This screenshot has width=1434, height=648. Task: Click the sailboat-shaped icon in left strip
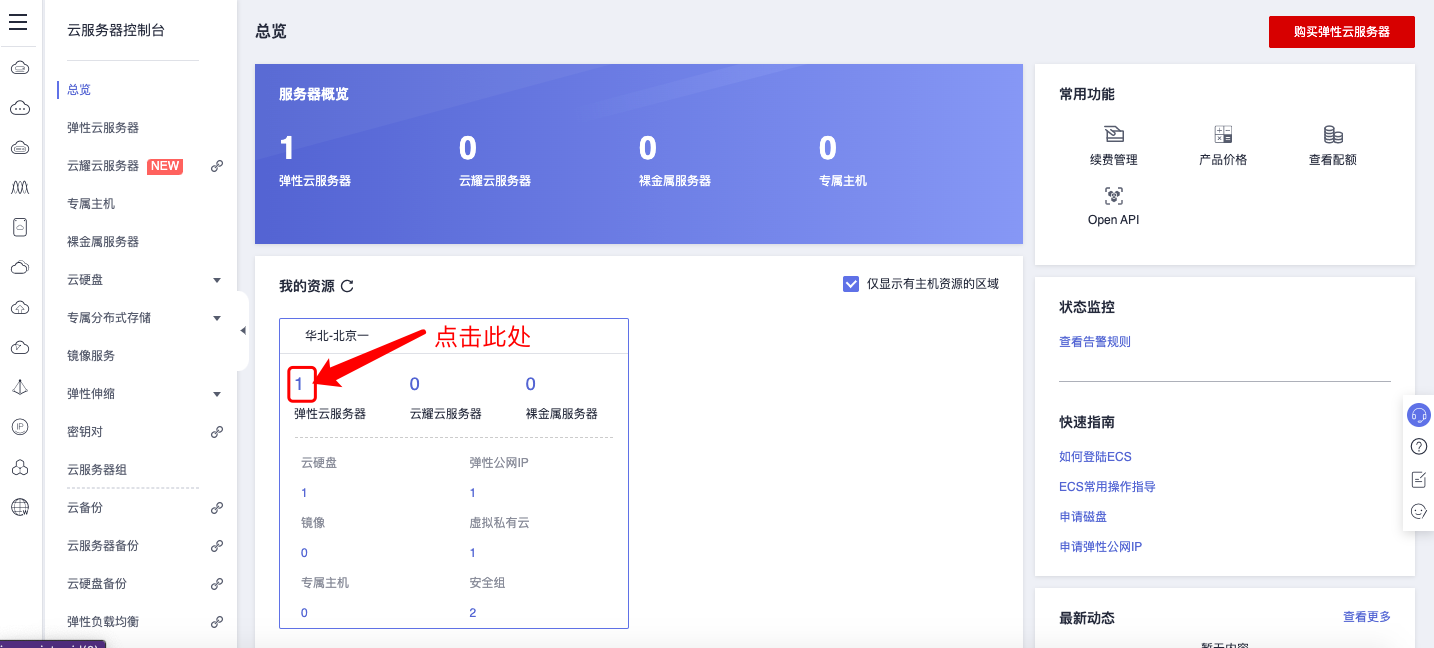click(x=19, y=387)
